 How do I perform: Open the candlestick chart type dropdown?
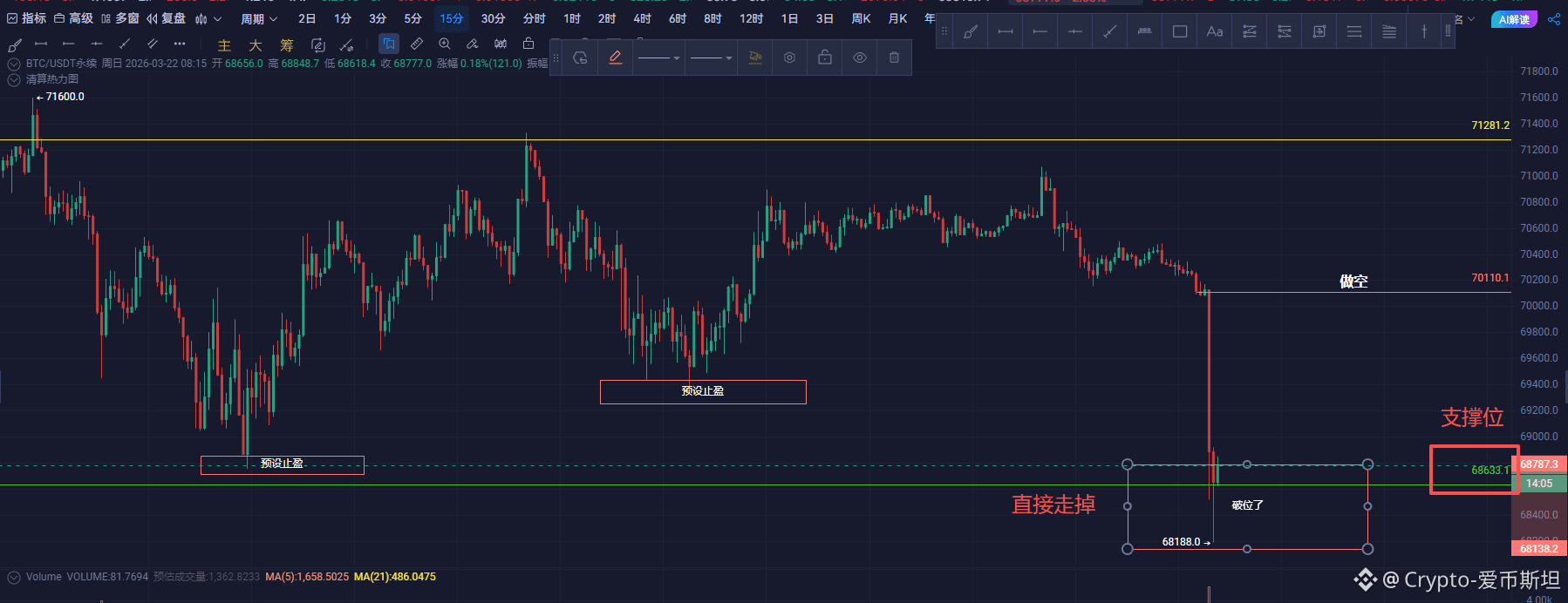(208, 18)
